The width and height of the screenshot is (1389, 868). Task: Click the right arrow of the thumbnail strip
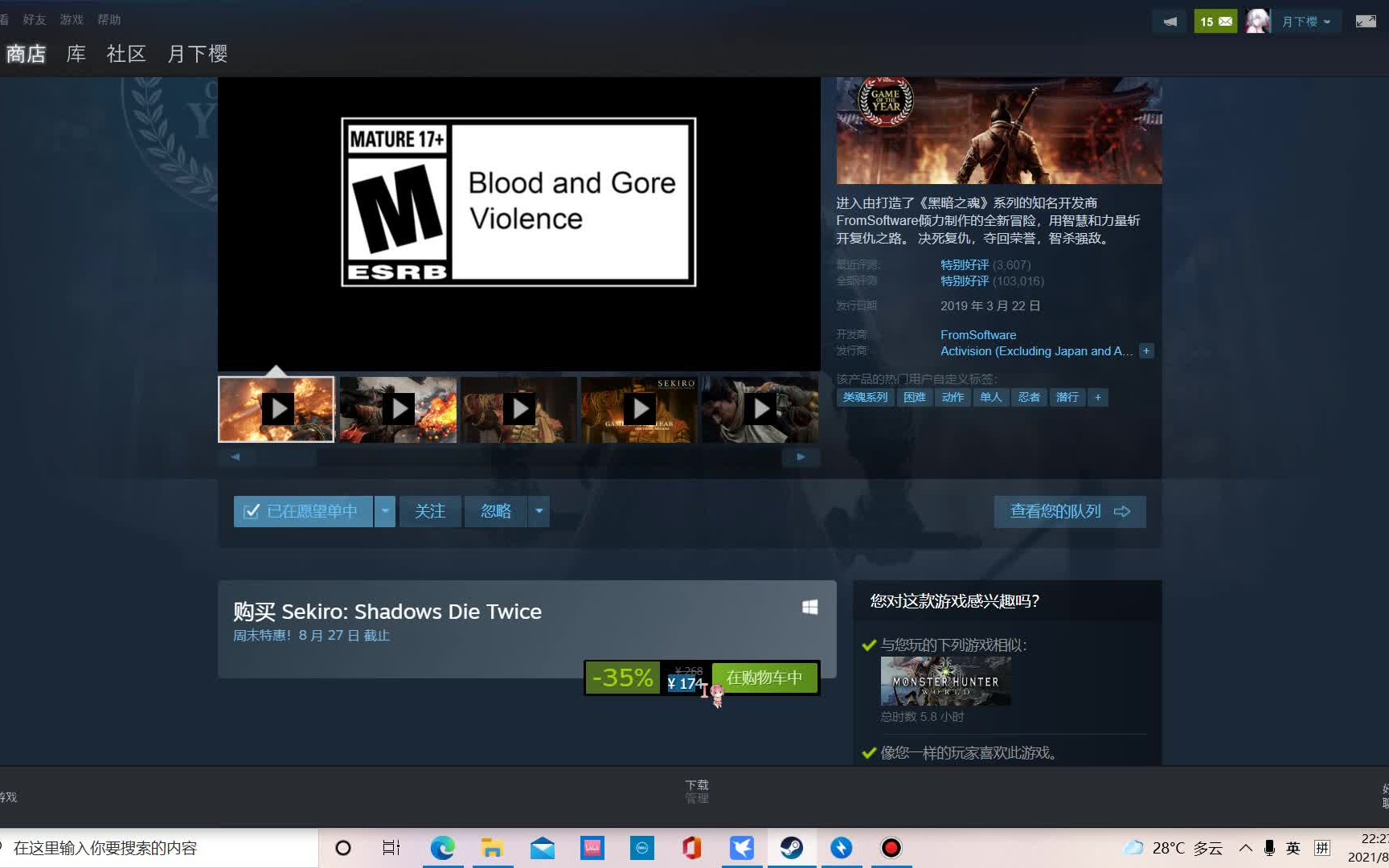[x=801, y=457]
